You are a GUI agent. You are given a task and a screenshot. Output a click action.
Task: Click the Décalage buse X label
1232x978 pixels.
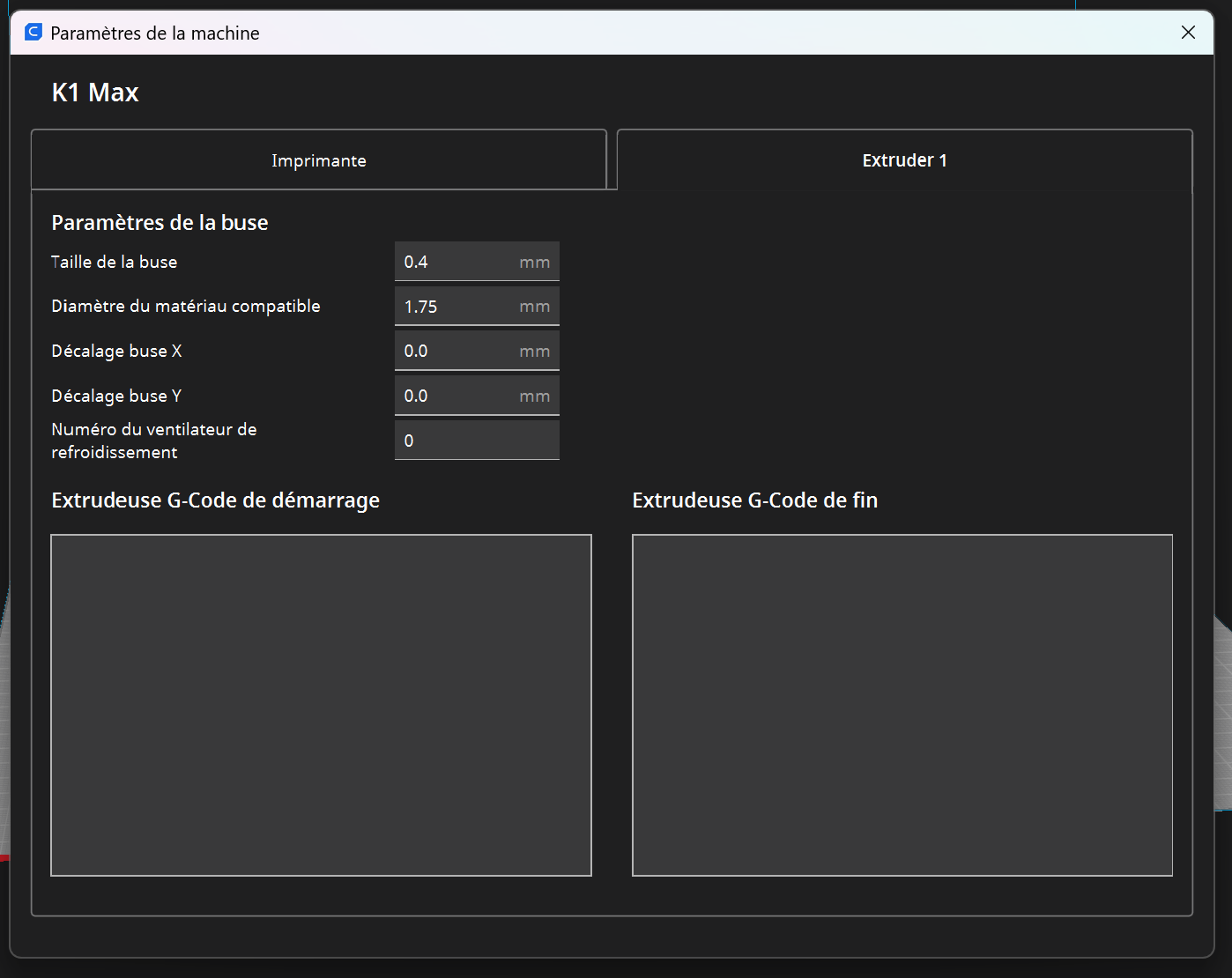tap(116, 351)
